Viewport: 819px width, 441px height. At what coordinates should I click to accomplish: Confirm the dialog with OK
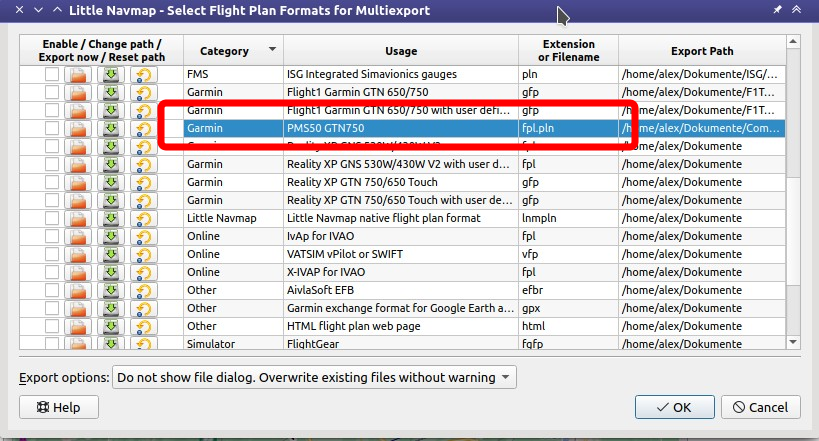pyautogui.click(x=674, y=407)
